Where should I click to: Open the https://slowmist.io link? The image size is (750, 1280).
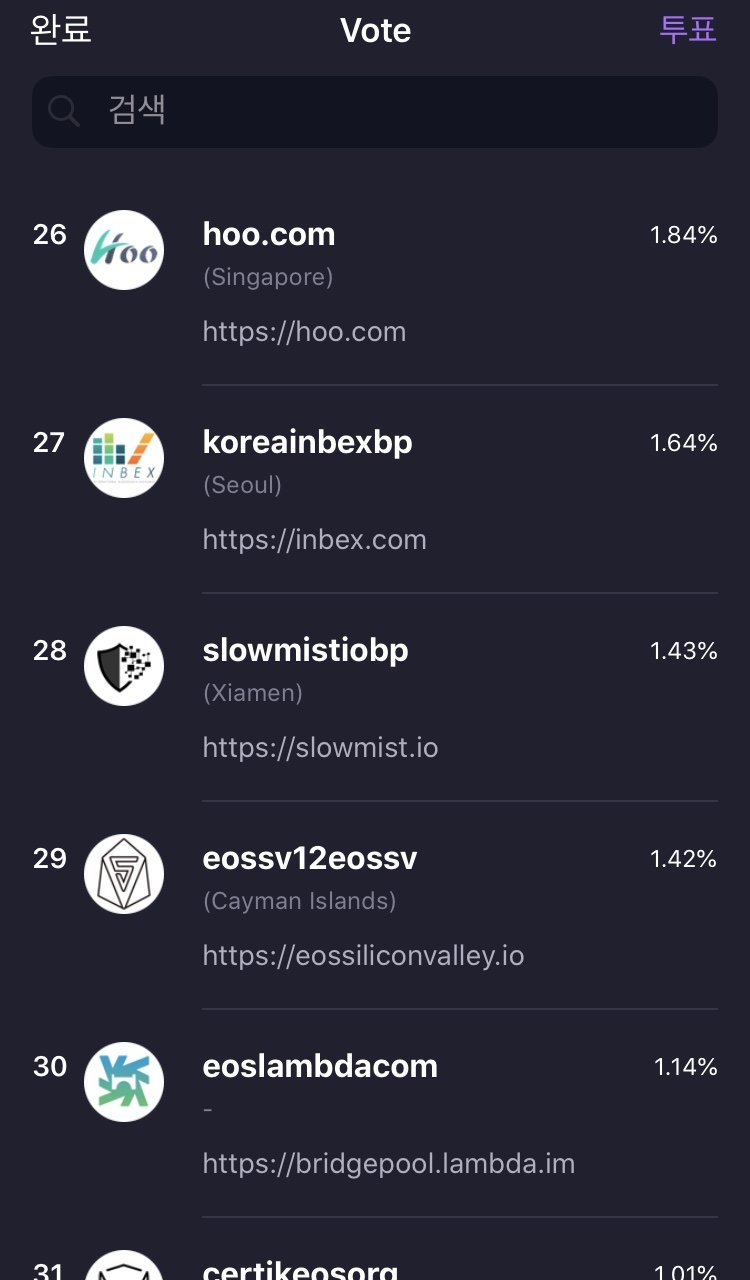coord(320,748)
